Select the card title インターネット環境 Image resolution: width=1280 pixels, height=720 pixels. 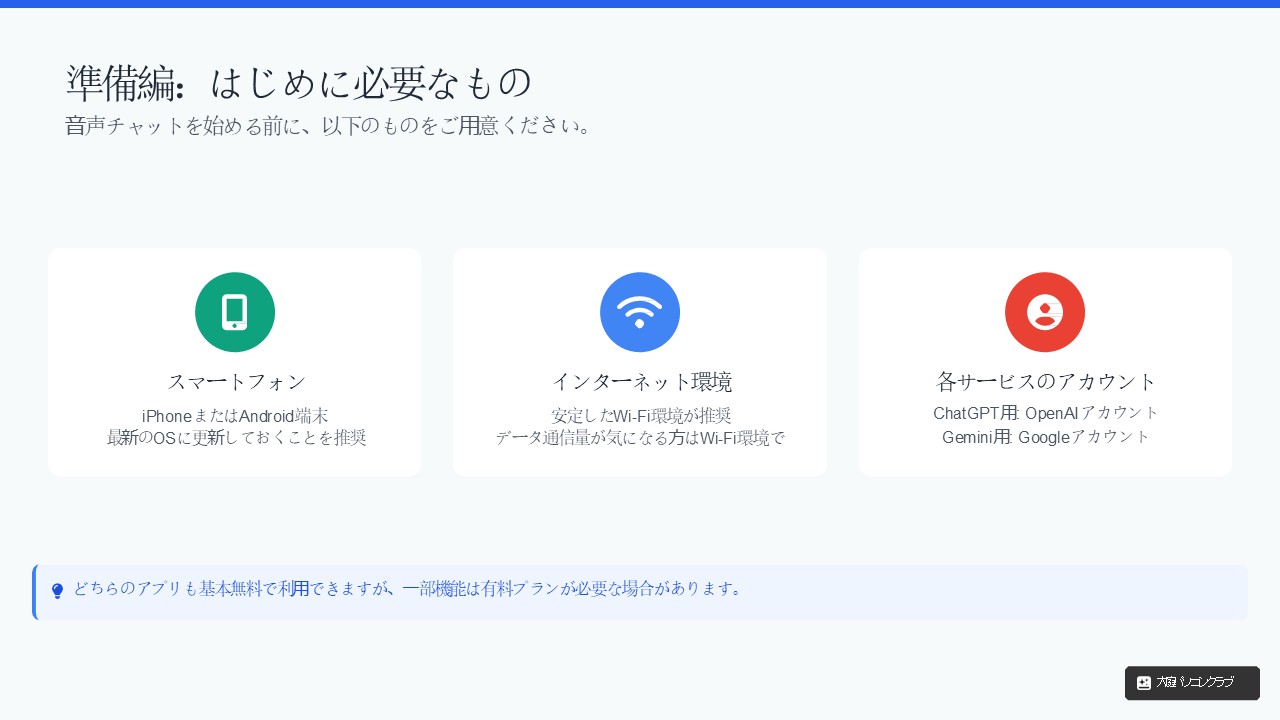(x=642, y=382)
